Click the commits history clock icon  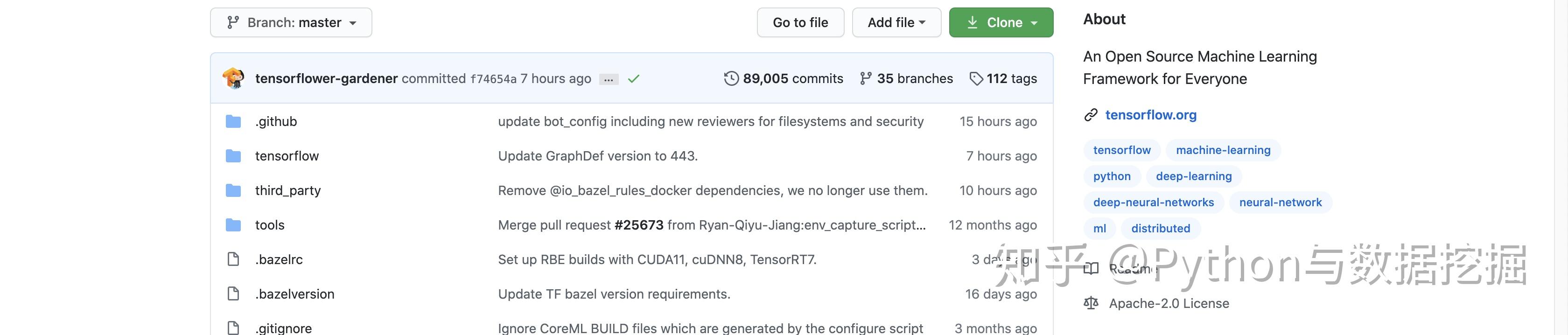coord(731,78)
